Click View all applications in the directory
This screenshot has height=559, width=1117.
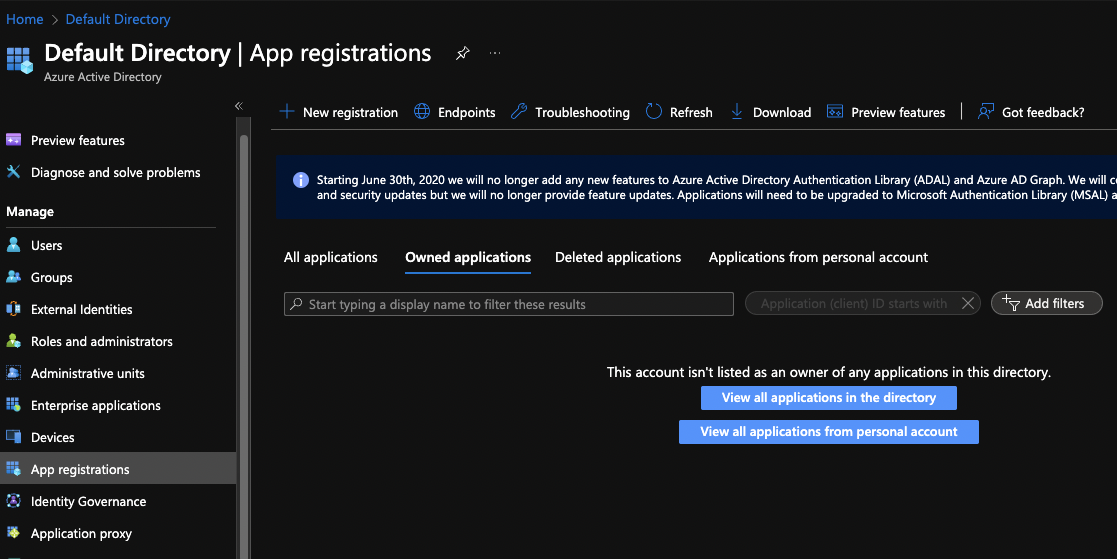(828, 397)
